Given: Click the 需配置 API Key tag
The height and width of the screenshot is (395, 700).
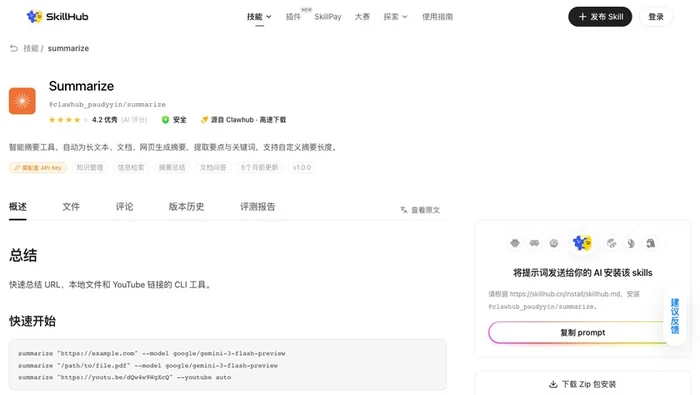Looking at the screenshot, I should tap(38, 168).
